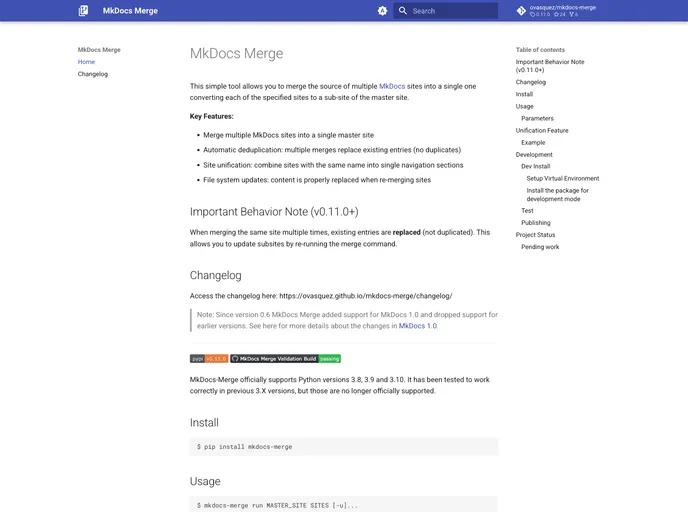
Task: Click the MkDocs Merge Validation Build badge
Action: [x=286, y=359]
